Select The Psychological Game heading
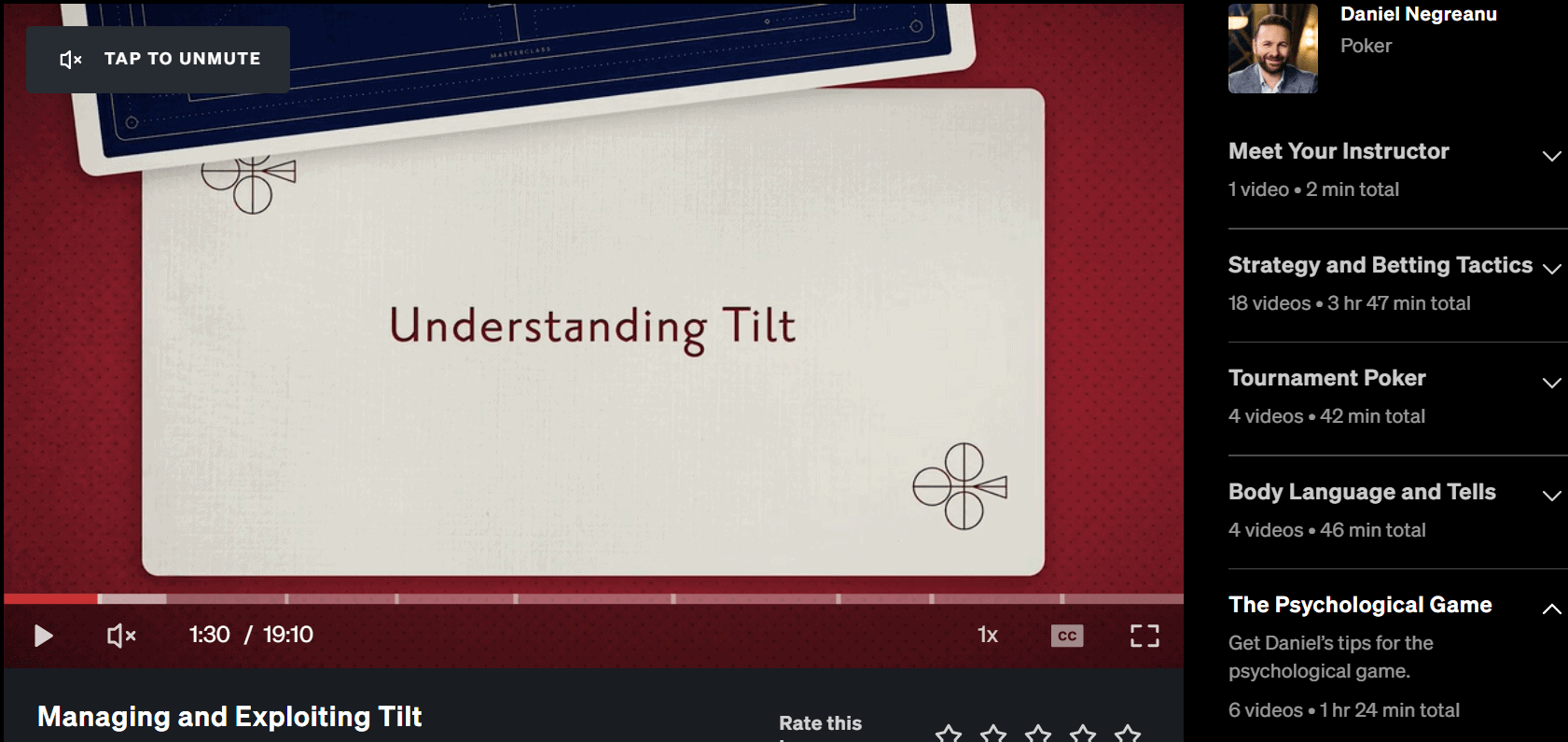This screenshot has height=742, width=1568. 1360,605
